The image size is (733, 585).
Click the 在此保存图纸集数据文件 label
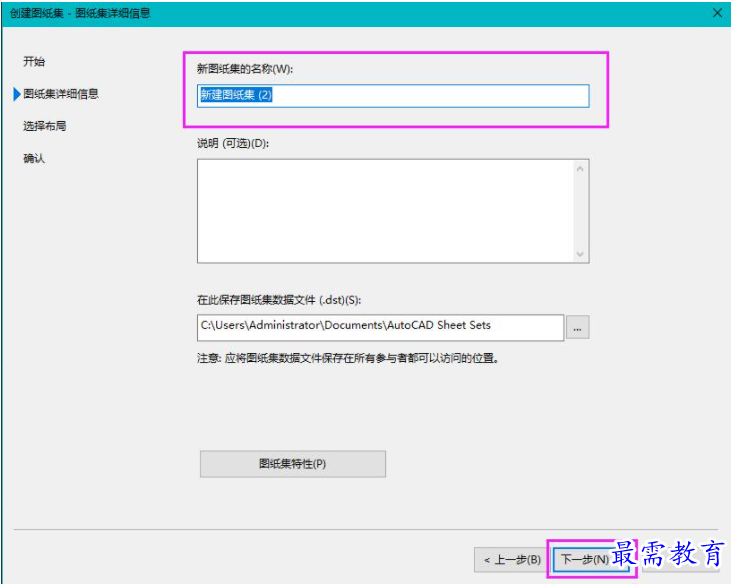coord(279,300)
